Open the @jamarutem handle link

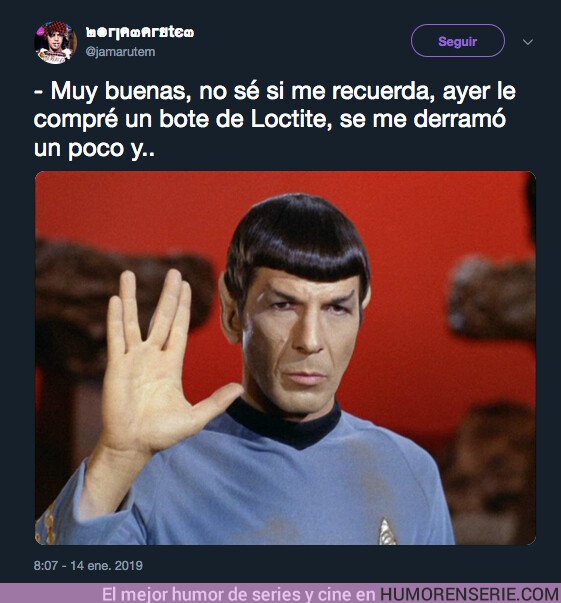point(120,52)
